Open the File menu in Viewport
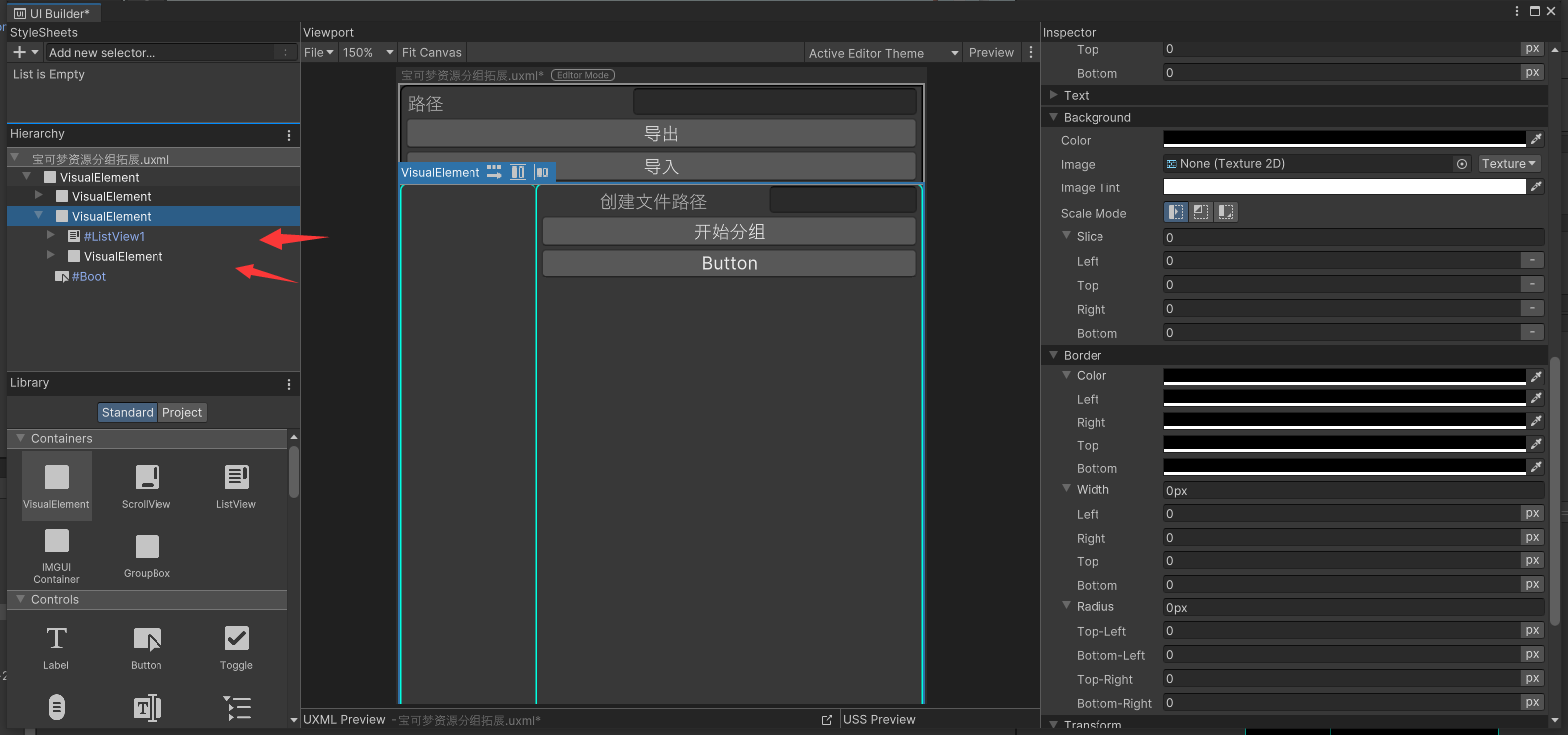The height and width of the screenshot is (735, 1568). (319, 52)
